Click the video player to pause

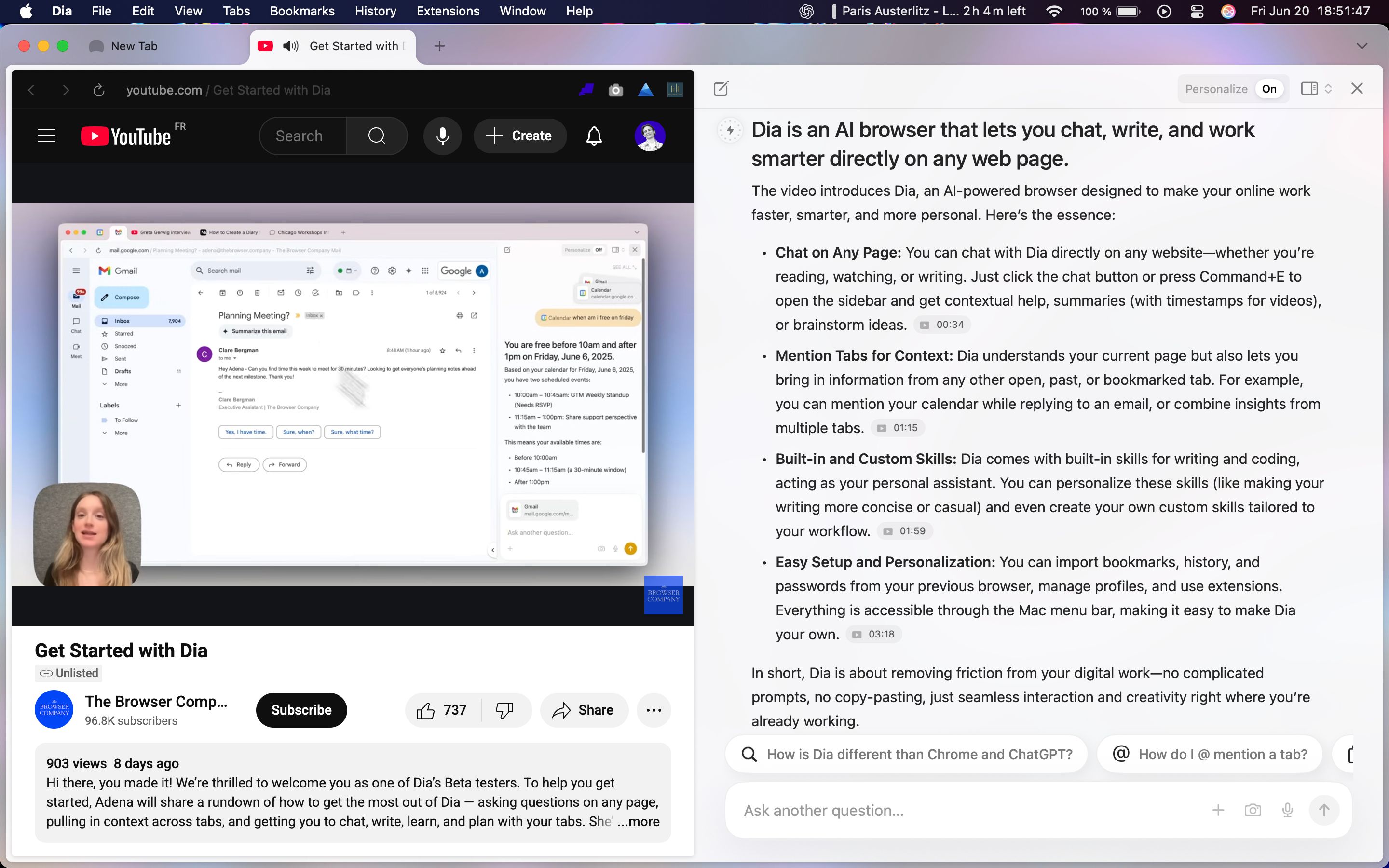(x=353, y=394)
